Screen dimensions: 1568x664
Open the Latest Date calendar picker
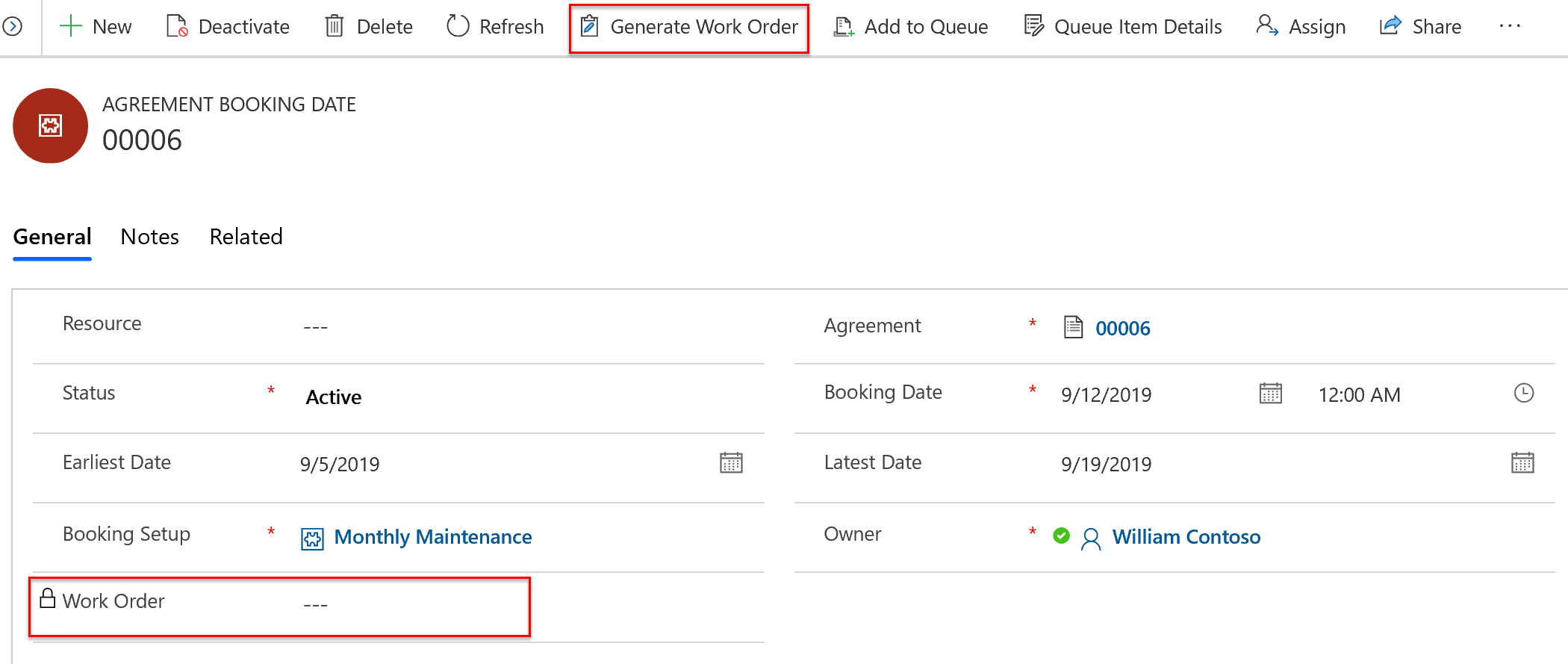[x=1522, y=463]
